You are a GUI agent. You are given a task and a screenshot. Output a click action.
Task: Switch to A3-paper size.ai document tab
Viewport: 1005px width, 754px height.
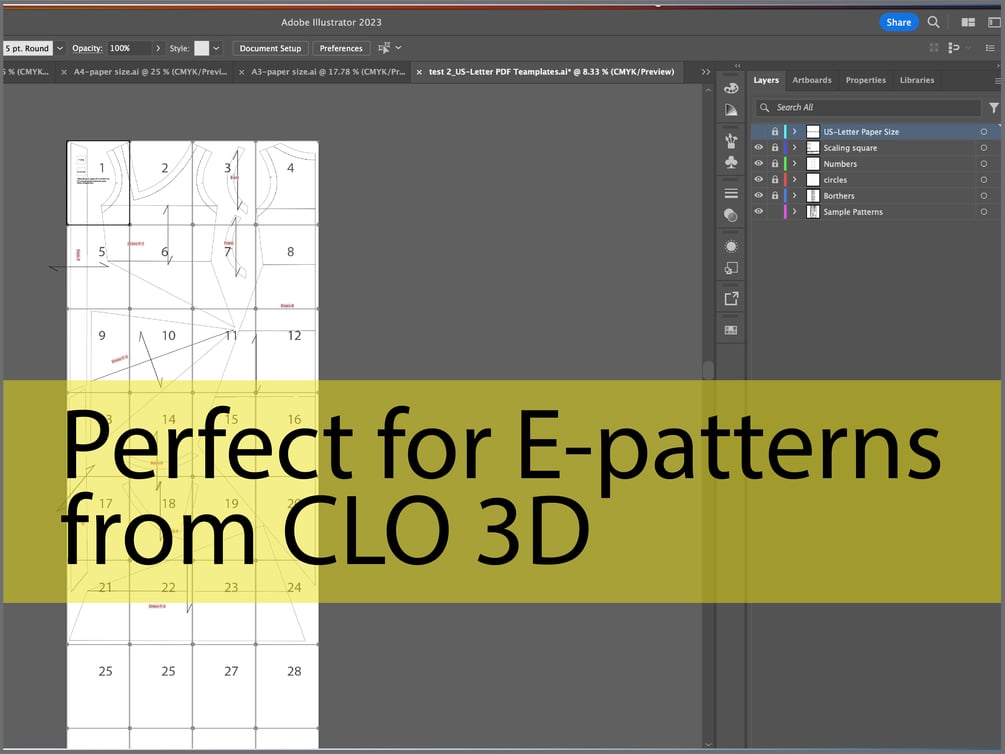click(328, 72)
